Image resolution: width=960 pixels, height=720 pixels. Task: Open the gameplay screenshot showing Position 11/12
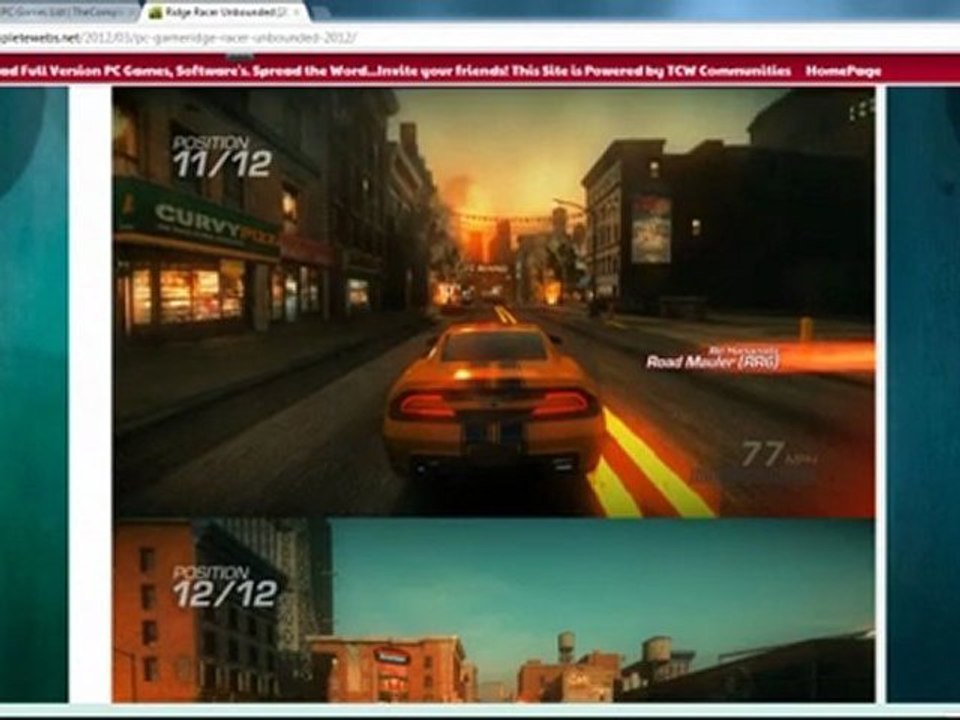[493, 302]
